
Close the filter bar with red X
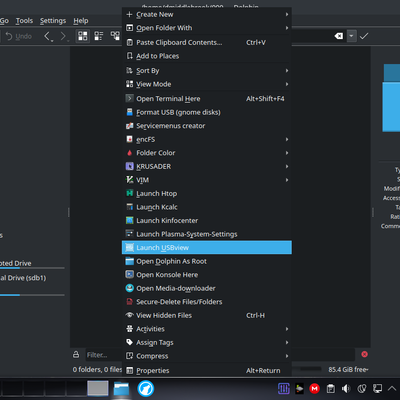(x=364, y=354)
